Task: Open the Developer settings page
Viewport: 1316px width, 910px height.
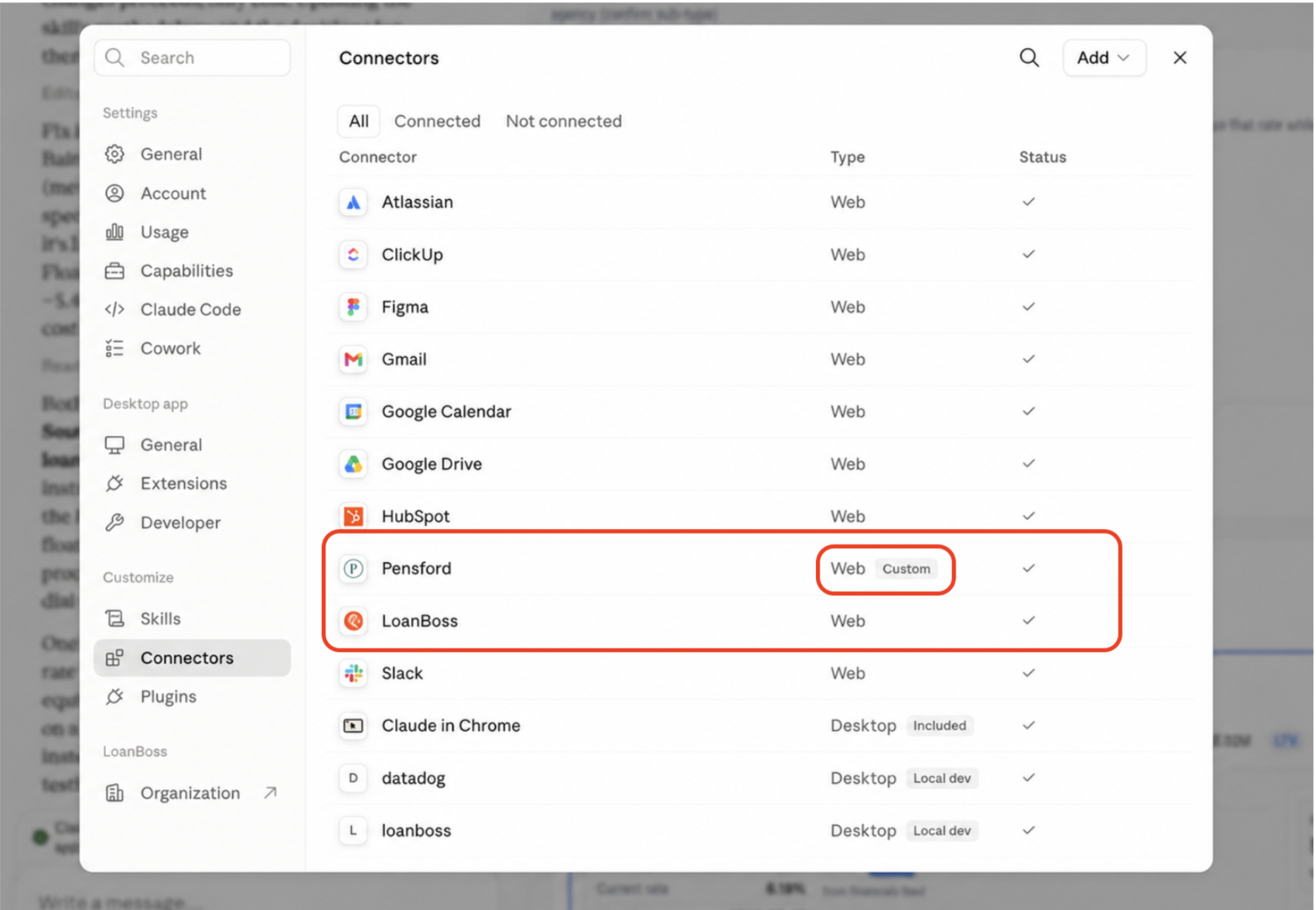Action: coord(192,523)
